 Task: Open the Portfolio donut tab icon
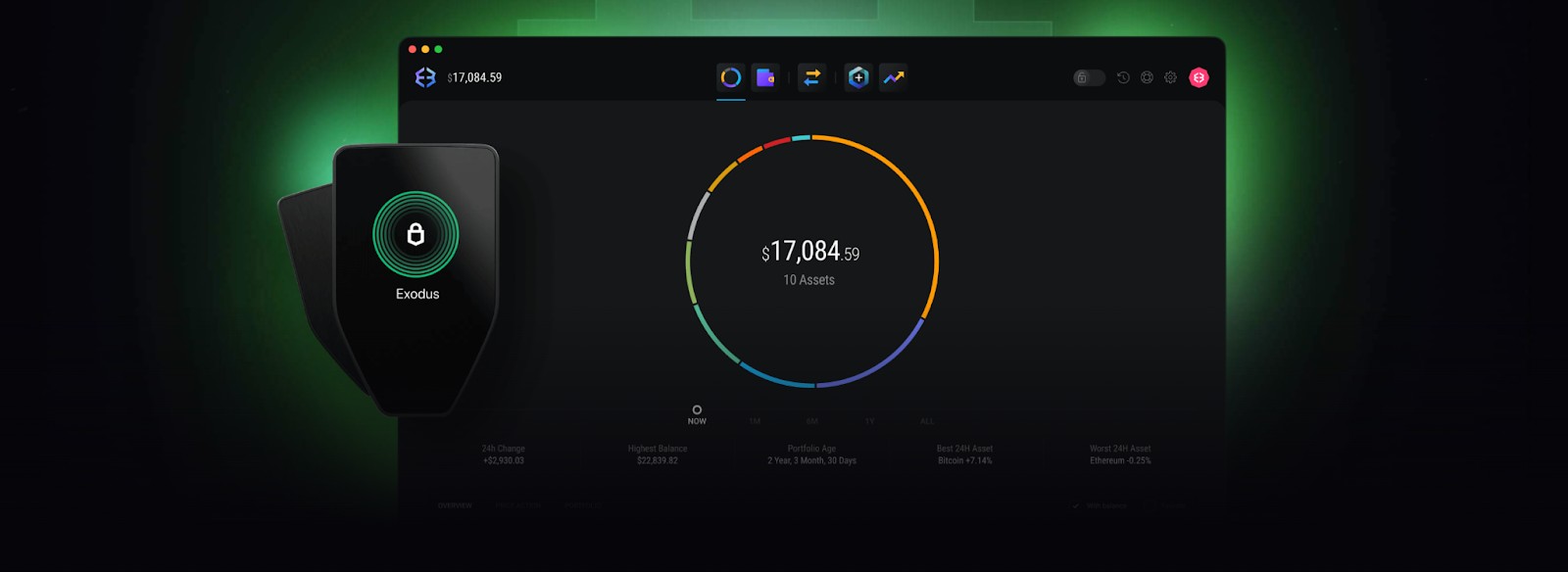731,77
